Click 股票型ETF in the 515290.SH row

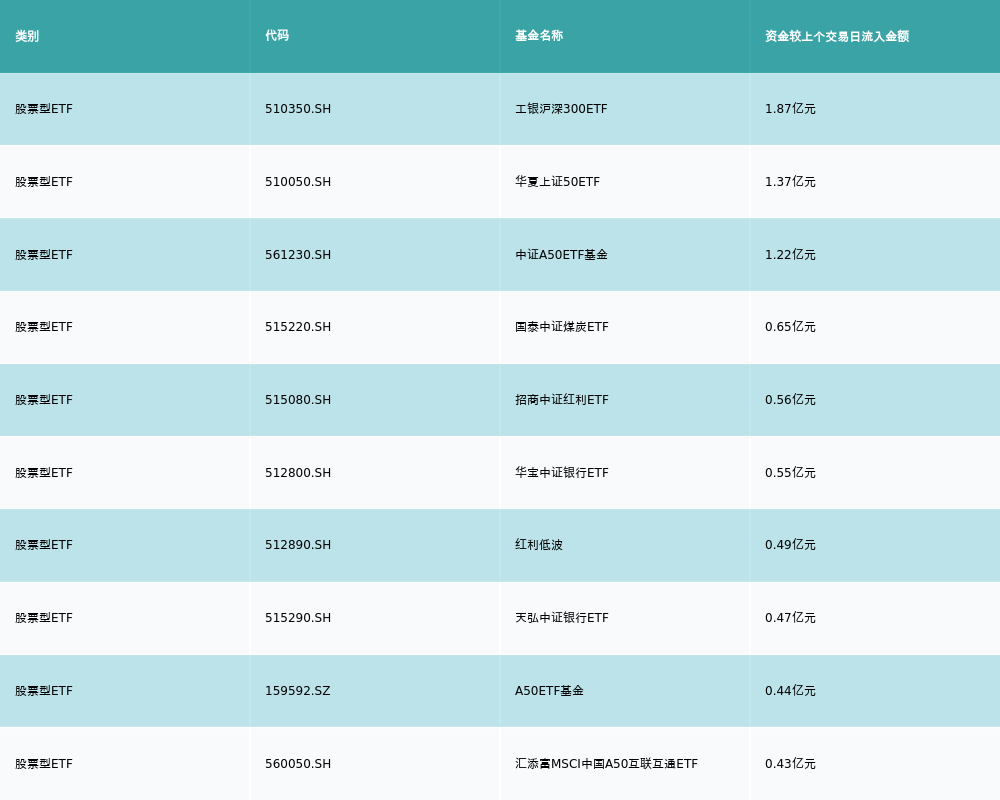(x=44, y=618)
